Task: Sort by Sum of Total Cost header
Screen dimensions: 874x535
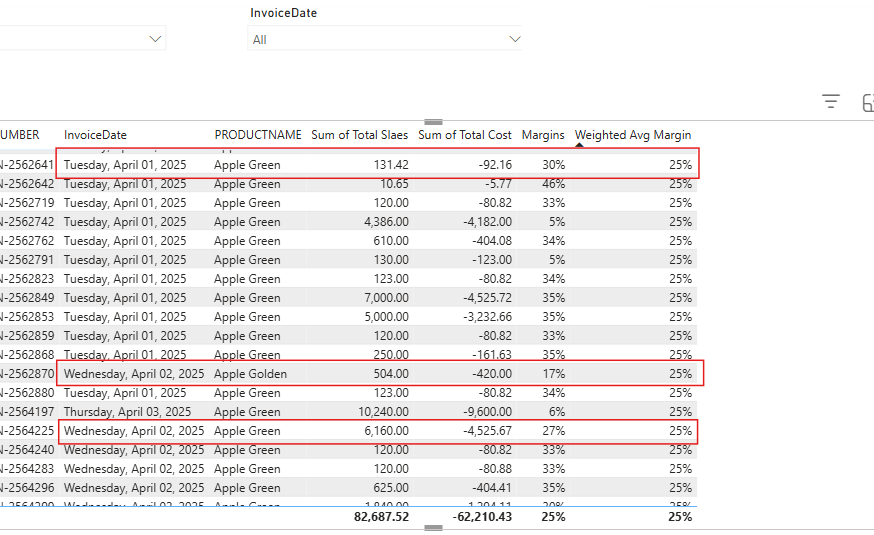Action: [x=465, y=135]
